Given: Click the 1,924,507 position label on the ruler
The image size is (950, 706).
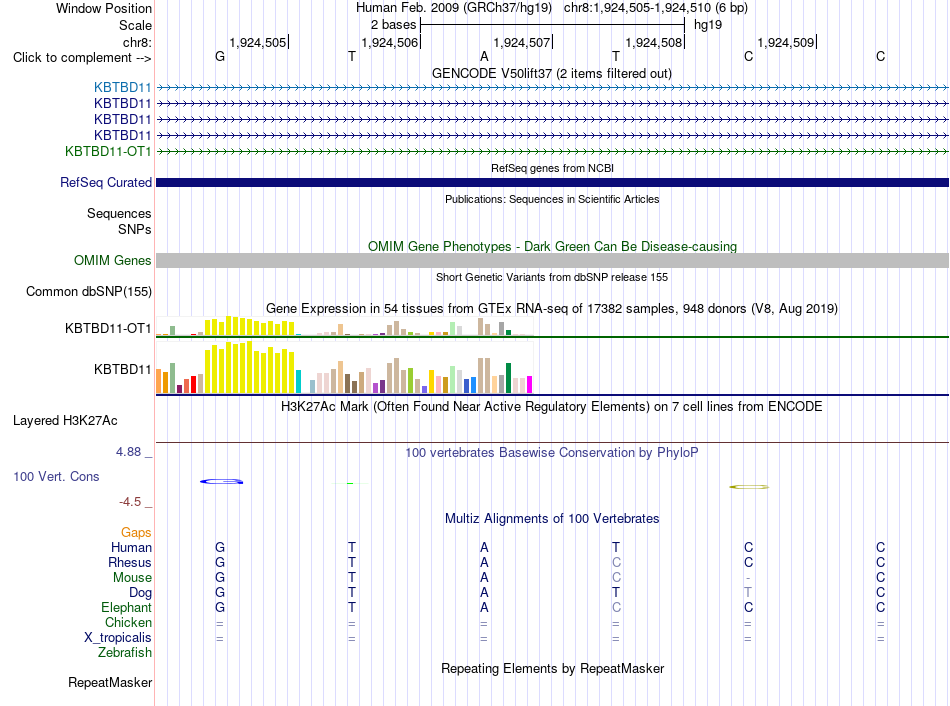Looking at the screenshot, I should tap(522, 42).
